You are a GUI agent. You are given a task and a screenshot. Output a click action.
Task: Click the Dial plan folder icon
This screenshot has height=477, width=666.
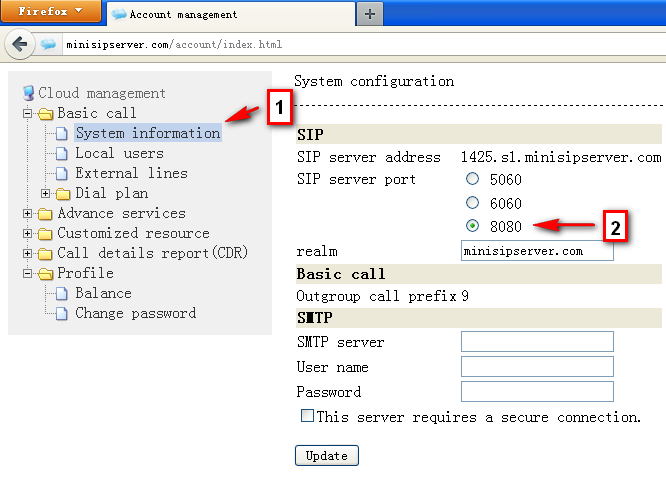pos(63,194)
